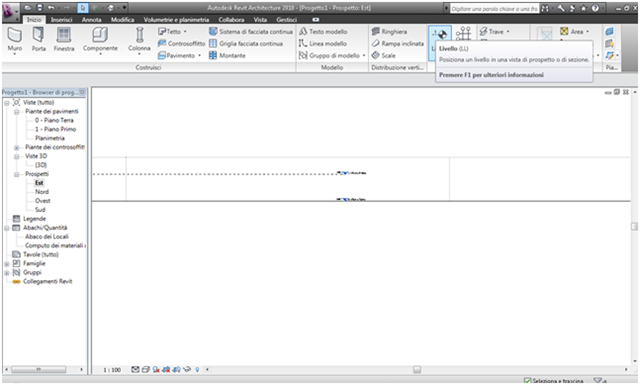Viewport: 640px width, 385px height.
Task: Toggle the Seleziona e trascina checkbox
Action: coord(527,381)
